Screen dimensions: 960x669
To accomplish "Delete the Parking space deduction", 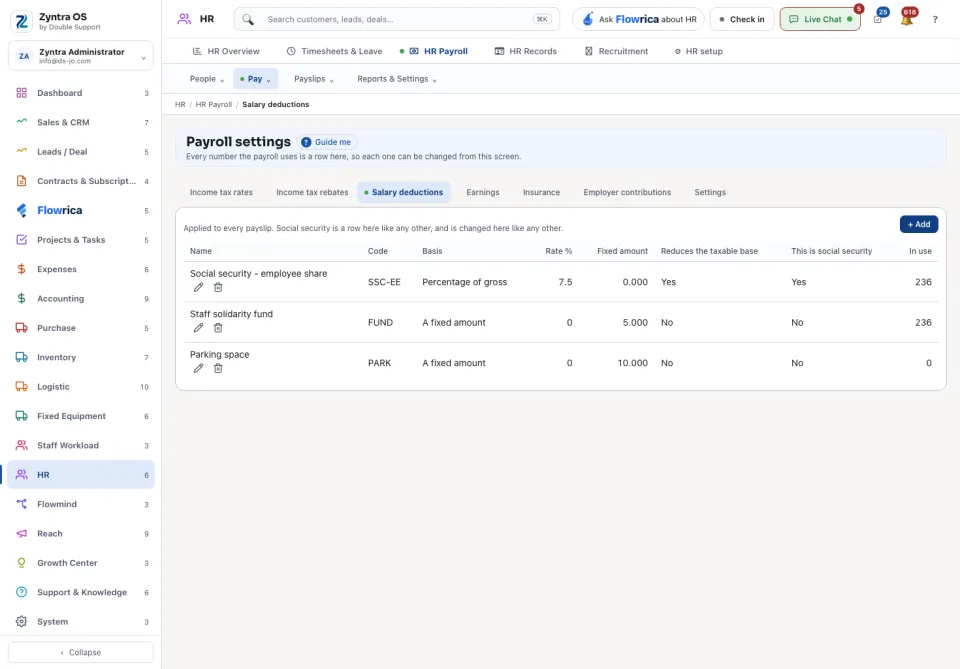I will tap(218, 368).
